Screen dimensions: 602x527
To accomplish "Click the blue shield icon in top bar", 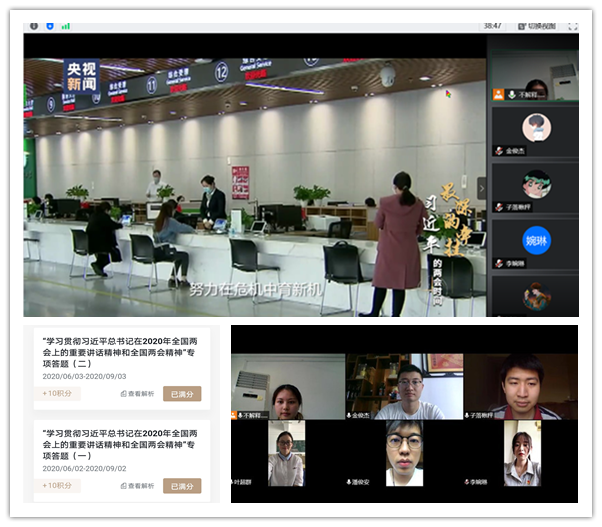I will [49, 26].
